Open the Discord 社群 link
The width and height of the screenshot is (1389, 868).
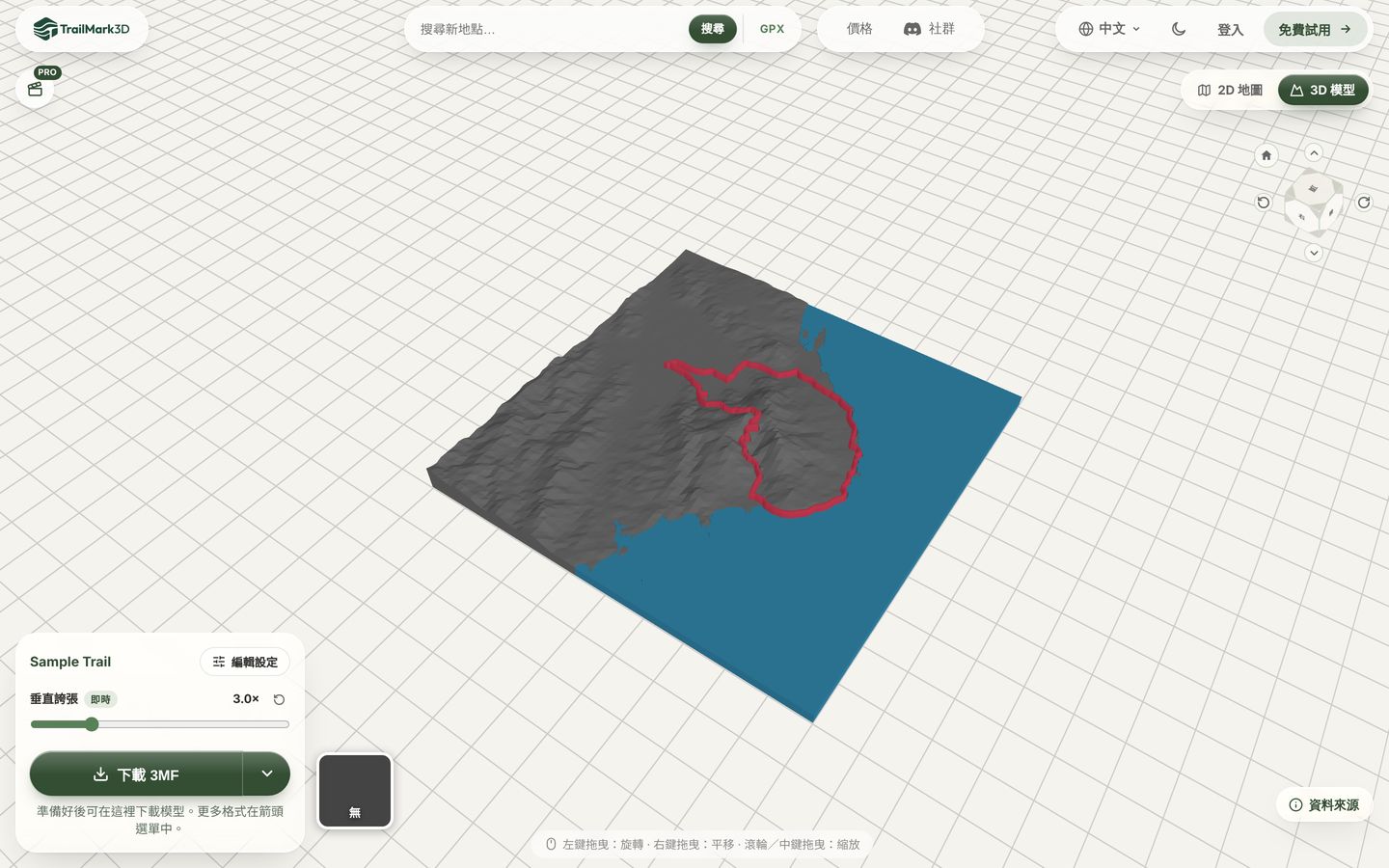pyautogui.click(x=929, y=29)
